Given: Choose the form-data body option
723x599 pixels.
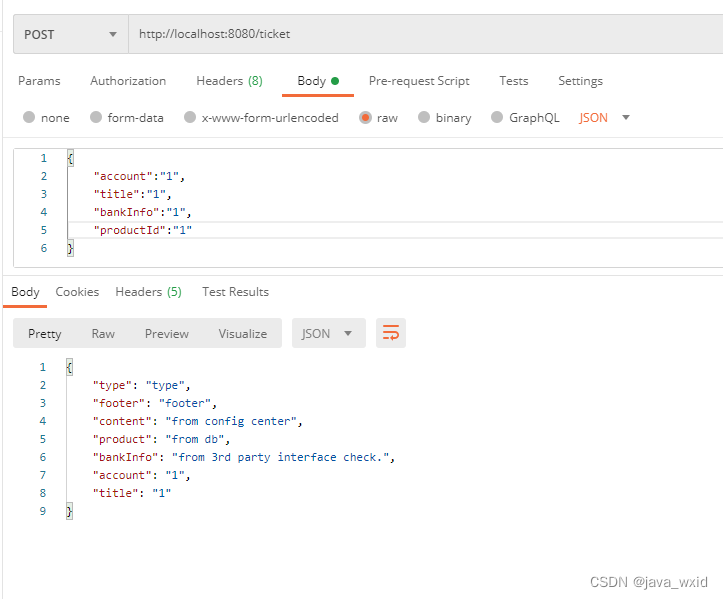Looking at the screenshot, I should click(x=127, y=118).
